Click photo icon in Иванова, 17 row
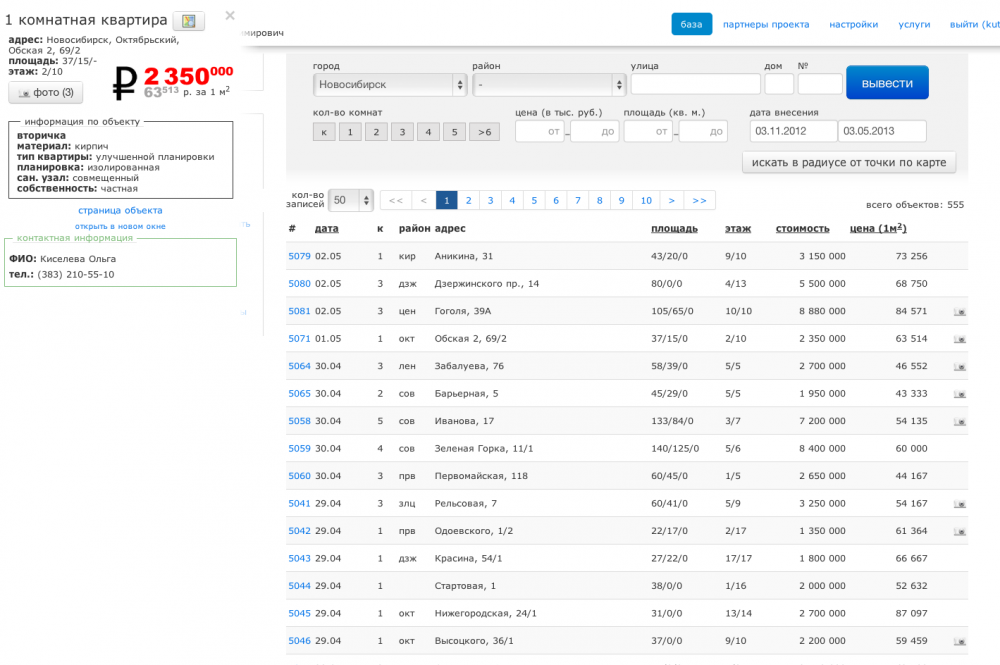The image size is (1000, 665). click(960, 421)
